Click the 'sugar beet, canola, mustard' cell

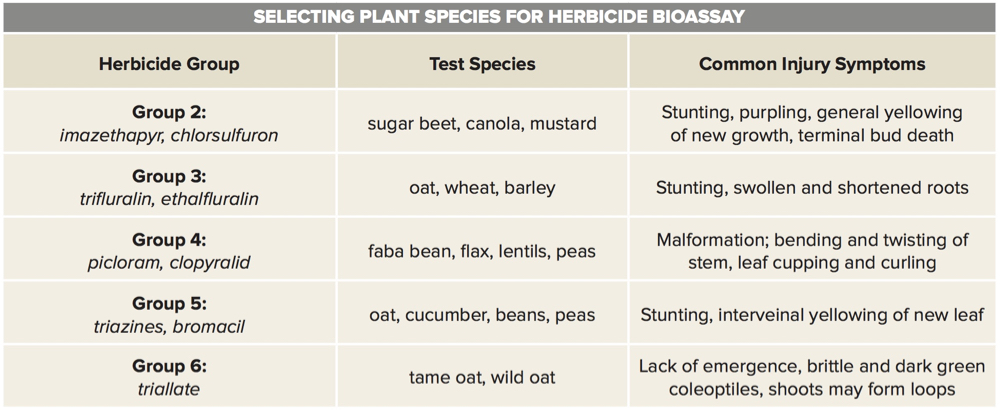coord(481,124)
